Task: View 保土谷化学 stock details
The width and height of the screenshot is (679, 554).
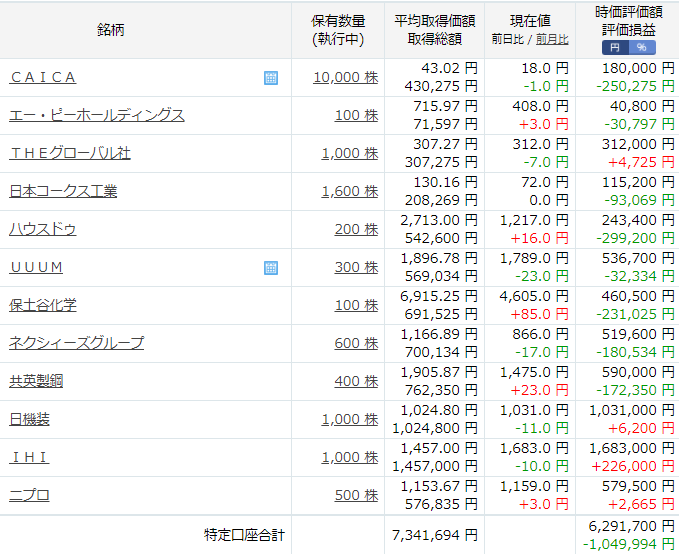Action: pos(43,305)
